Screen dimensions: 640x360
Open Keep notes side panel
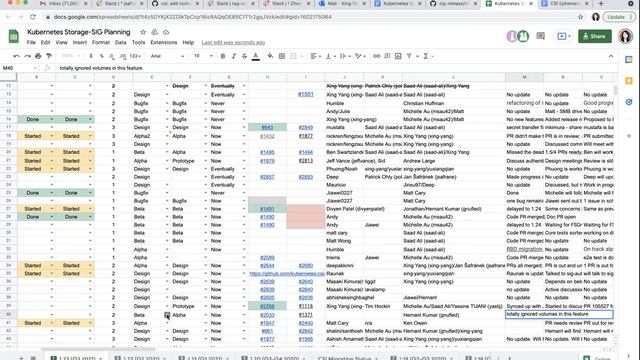tap(629, 81)
